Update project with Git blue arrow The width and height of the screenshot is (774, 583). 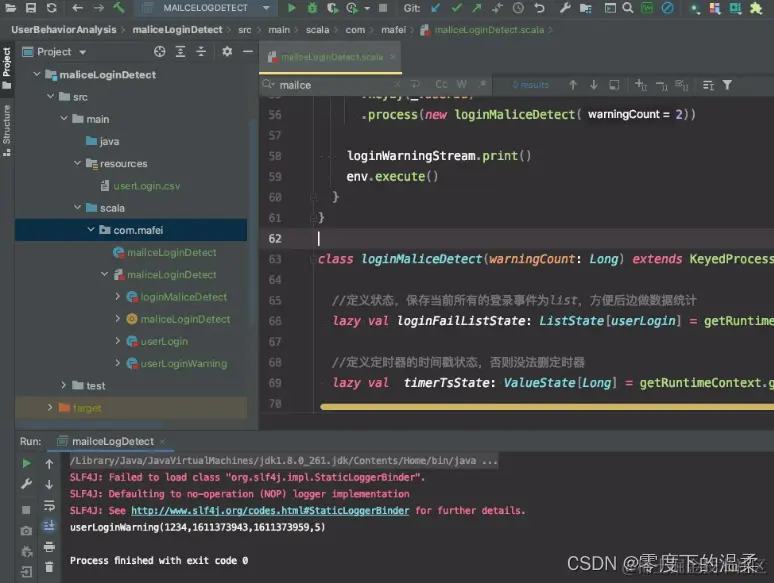[435, 7]
